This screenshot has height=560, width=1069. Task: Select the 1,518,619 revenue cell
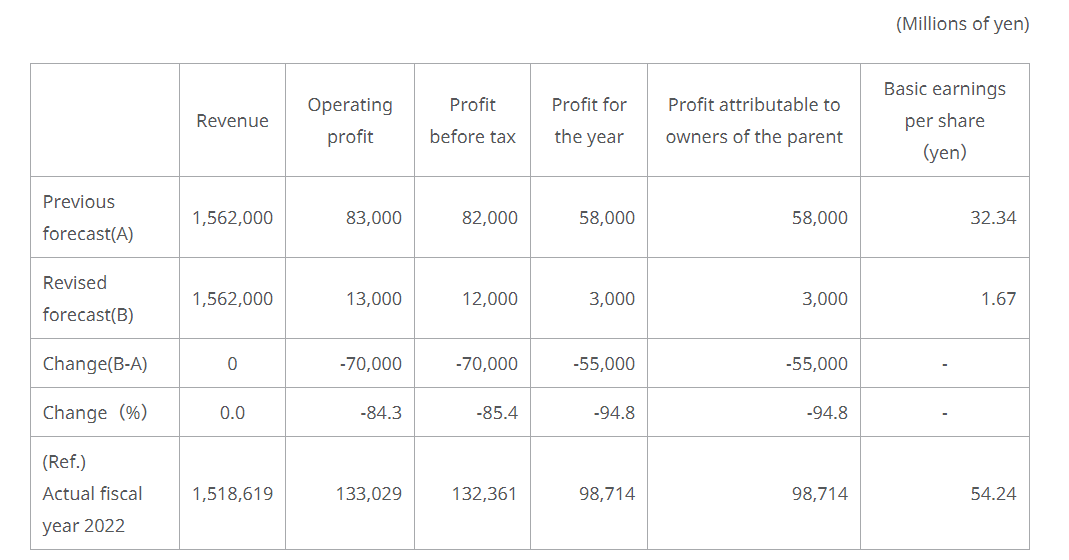coord(232,494)
